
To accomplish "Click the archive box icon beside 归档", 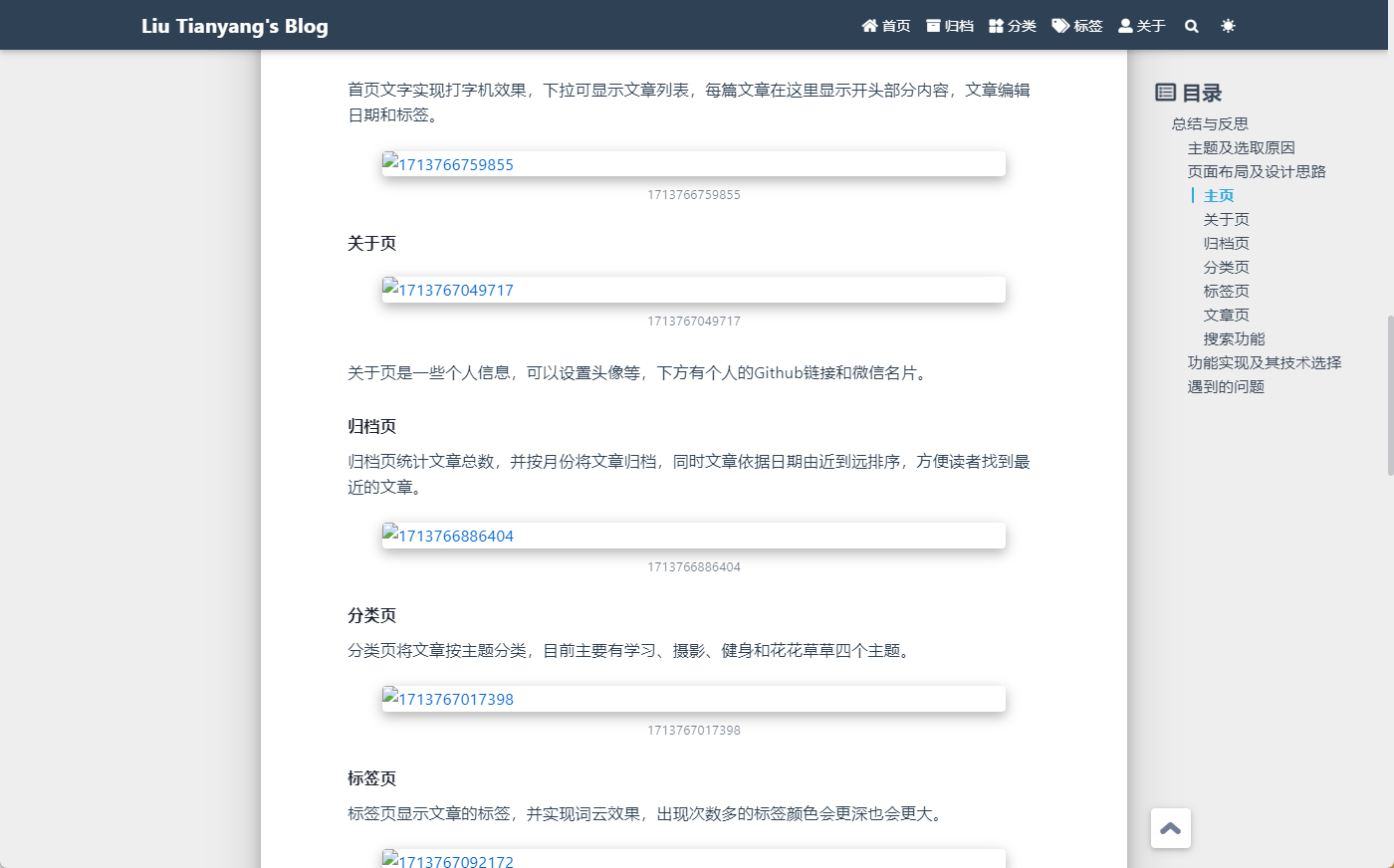I will tap(933, 26).
